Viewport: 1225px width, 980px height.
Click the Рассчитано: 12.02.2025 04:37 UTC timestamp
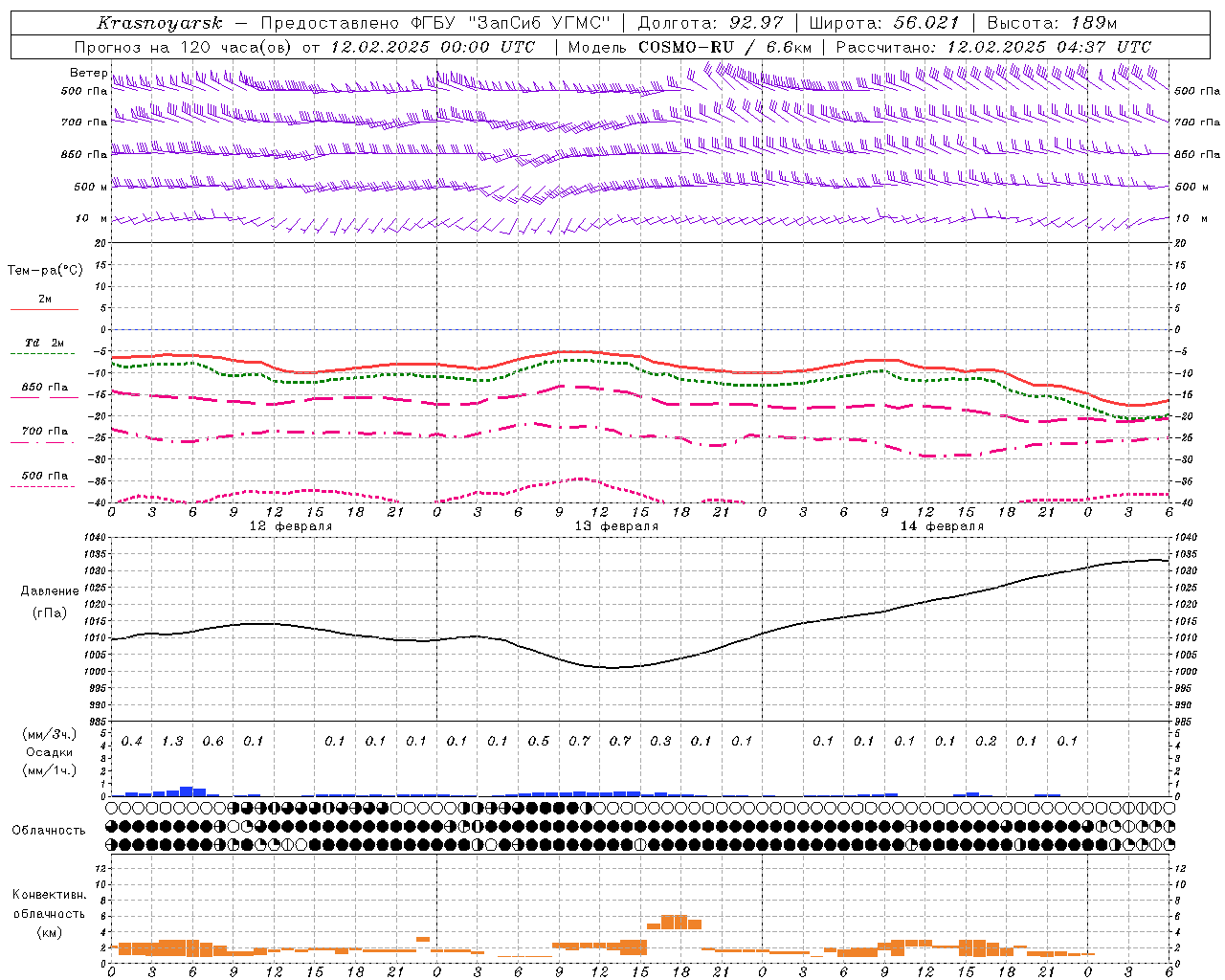pyautogui.click(x=993, y=47)
